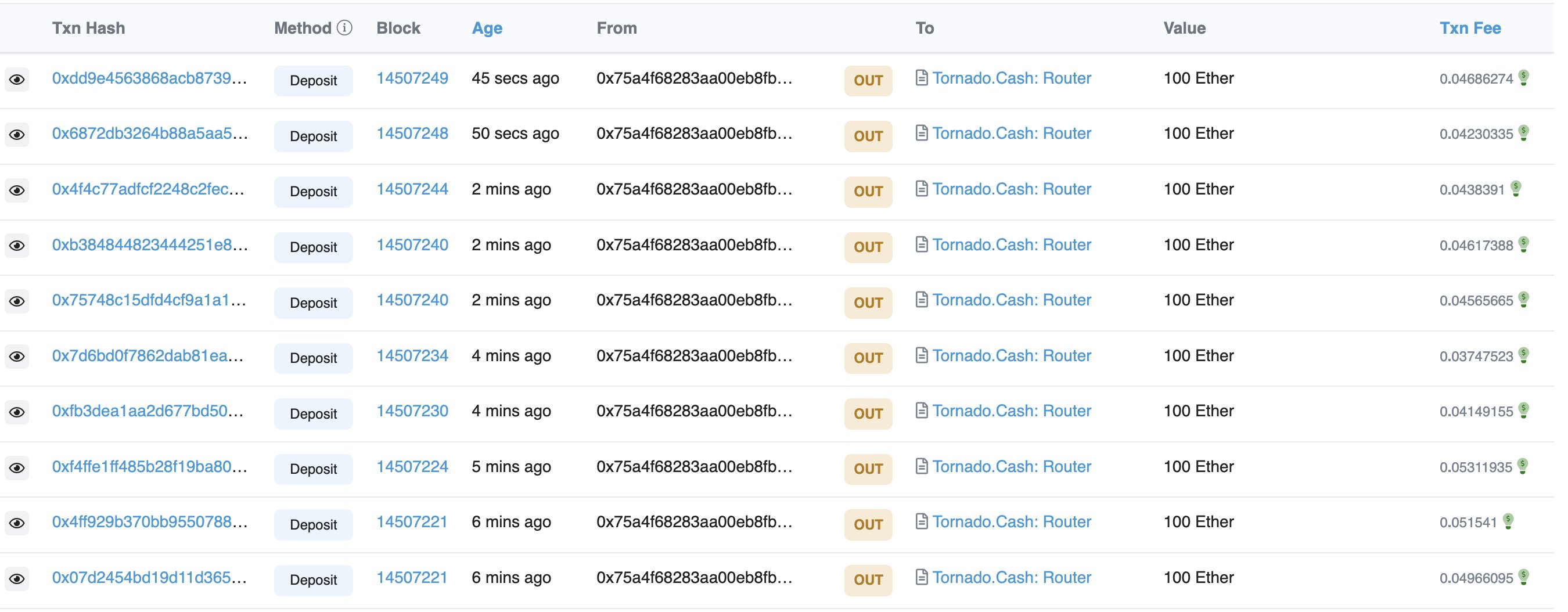
Task: View block 14507248 details
Action: [x=412, y=134]
